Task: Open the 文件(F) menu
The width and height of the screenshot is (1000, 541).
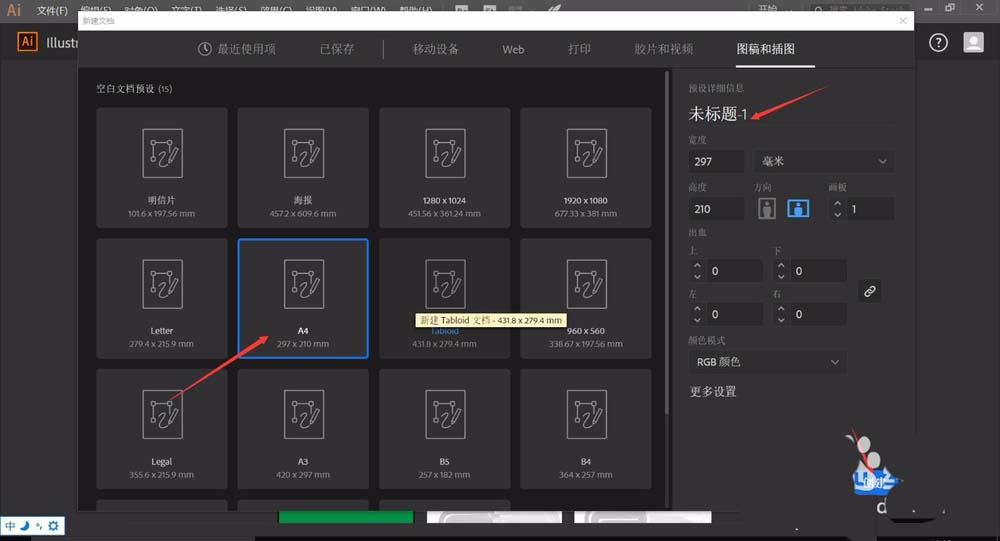Action: (52, 10)
